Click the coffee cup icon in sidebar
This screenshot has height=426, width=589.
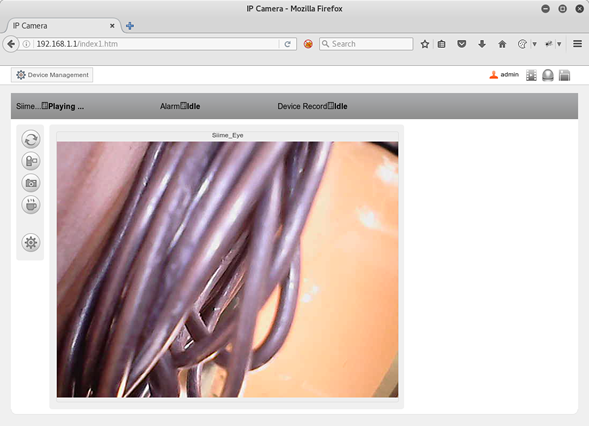click(31, 205)
